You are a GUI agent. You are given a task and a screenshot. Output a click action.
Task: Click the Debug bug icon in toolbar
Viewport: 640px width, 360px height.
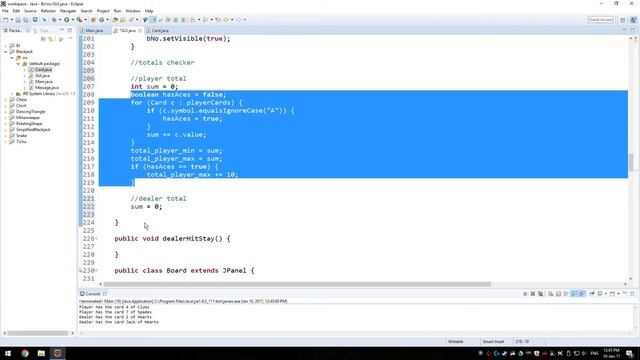54,20
